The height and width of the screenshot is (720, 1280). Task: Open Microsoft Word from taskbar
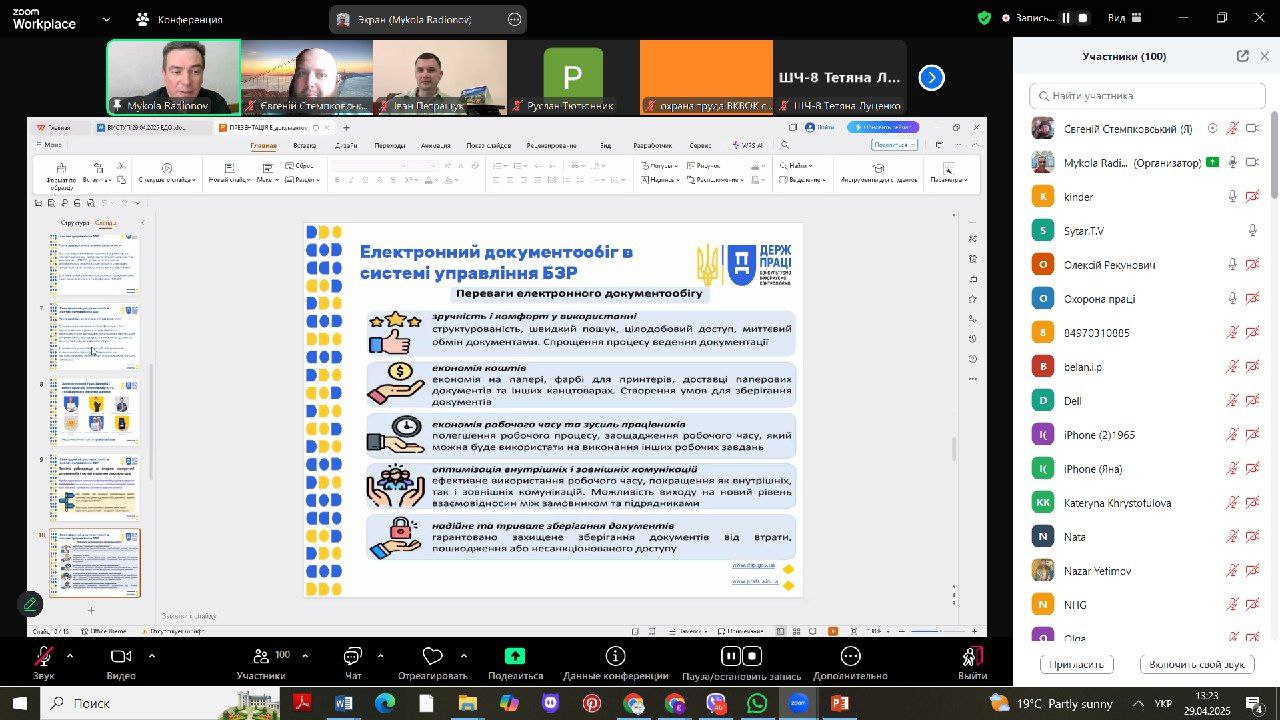343,703
